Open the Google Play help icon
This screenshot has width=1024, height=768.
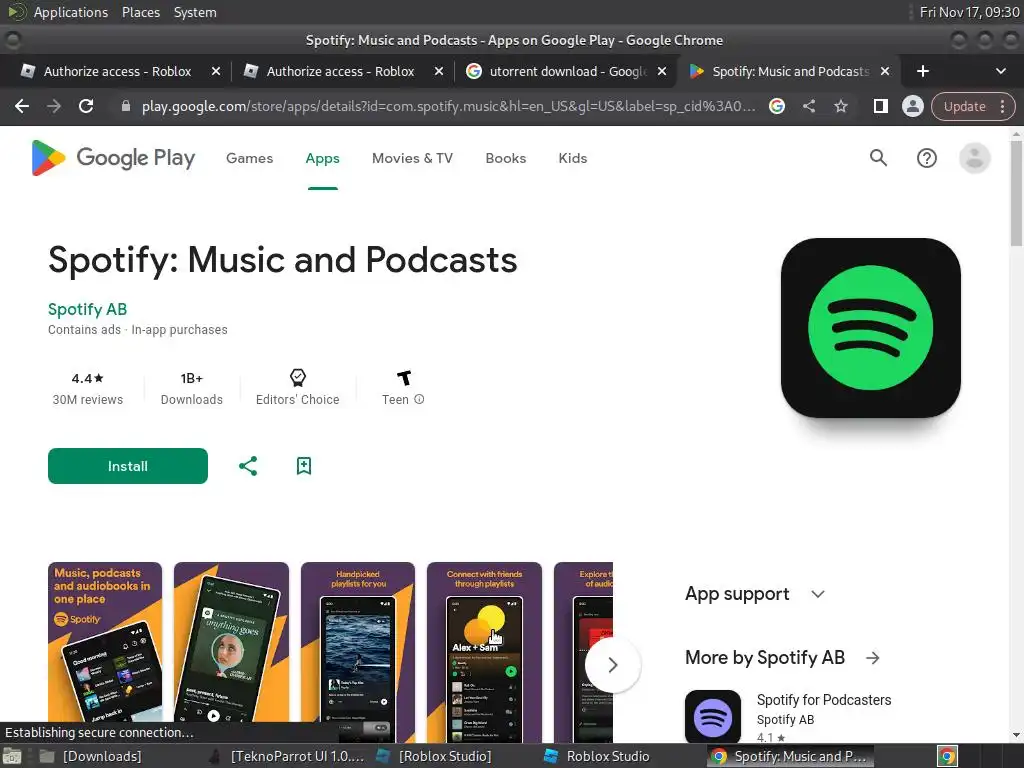pos(926,158)
